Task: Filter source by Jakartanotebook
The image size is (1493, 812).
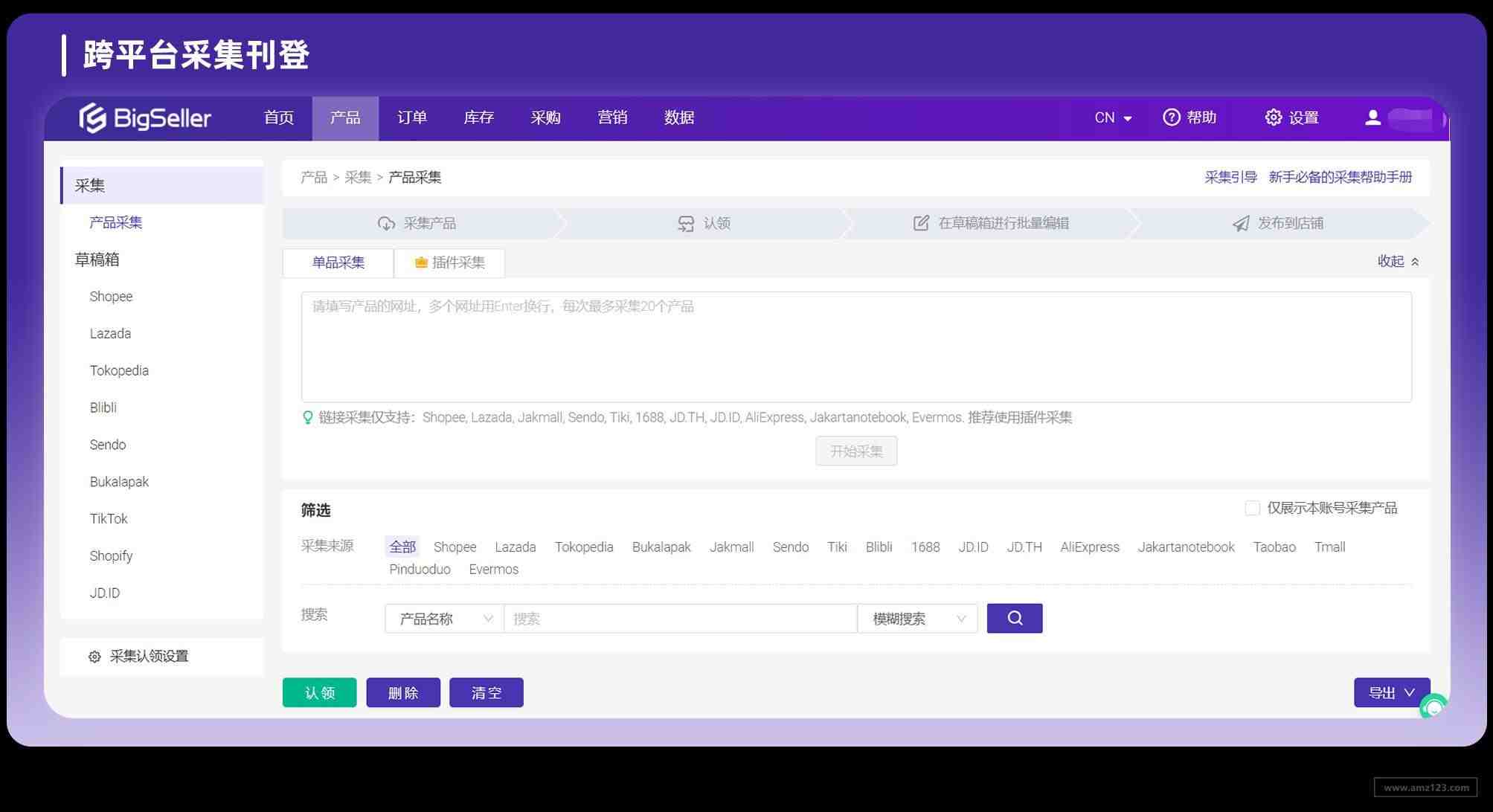Action: coord(1186,547)
